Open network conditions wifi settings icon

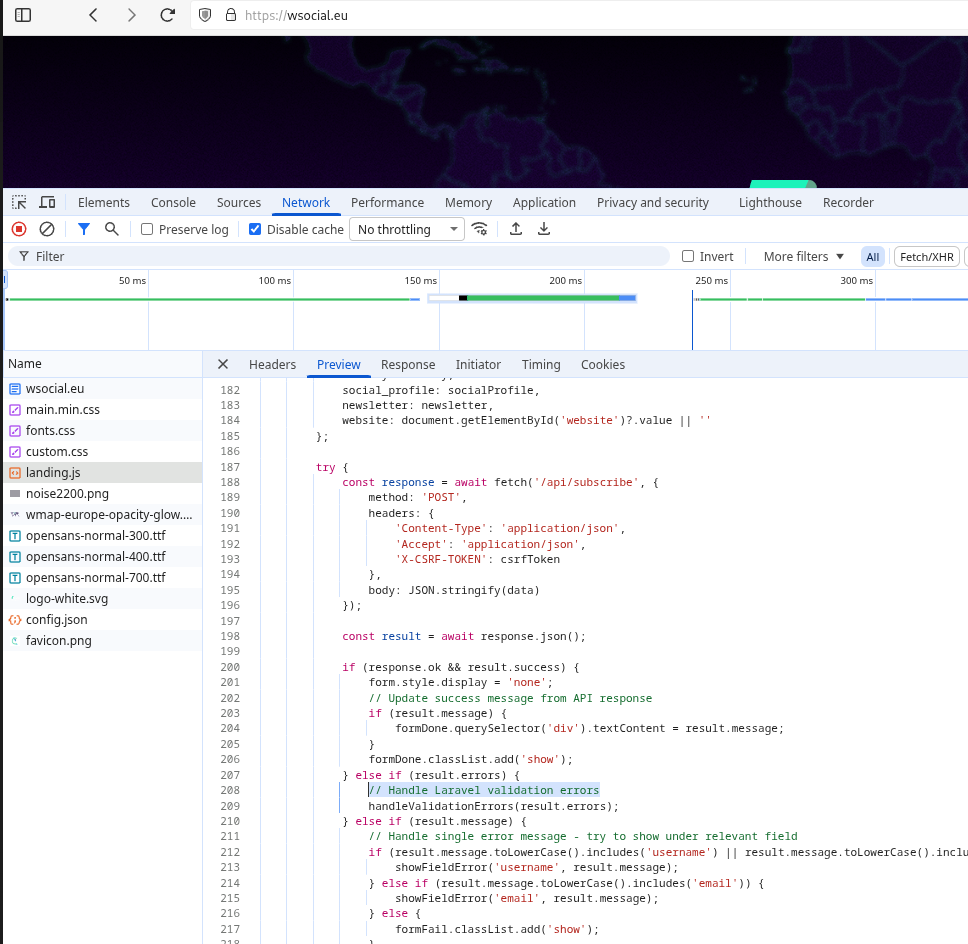click(x=481, y=229)
